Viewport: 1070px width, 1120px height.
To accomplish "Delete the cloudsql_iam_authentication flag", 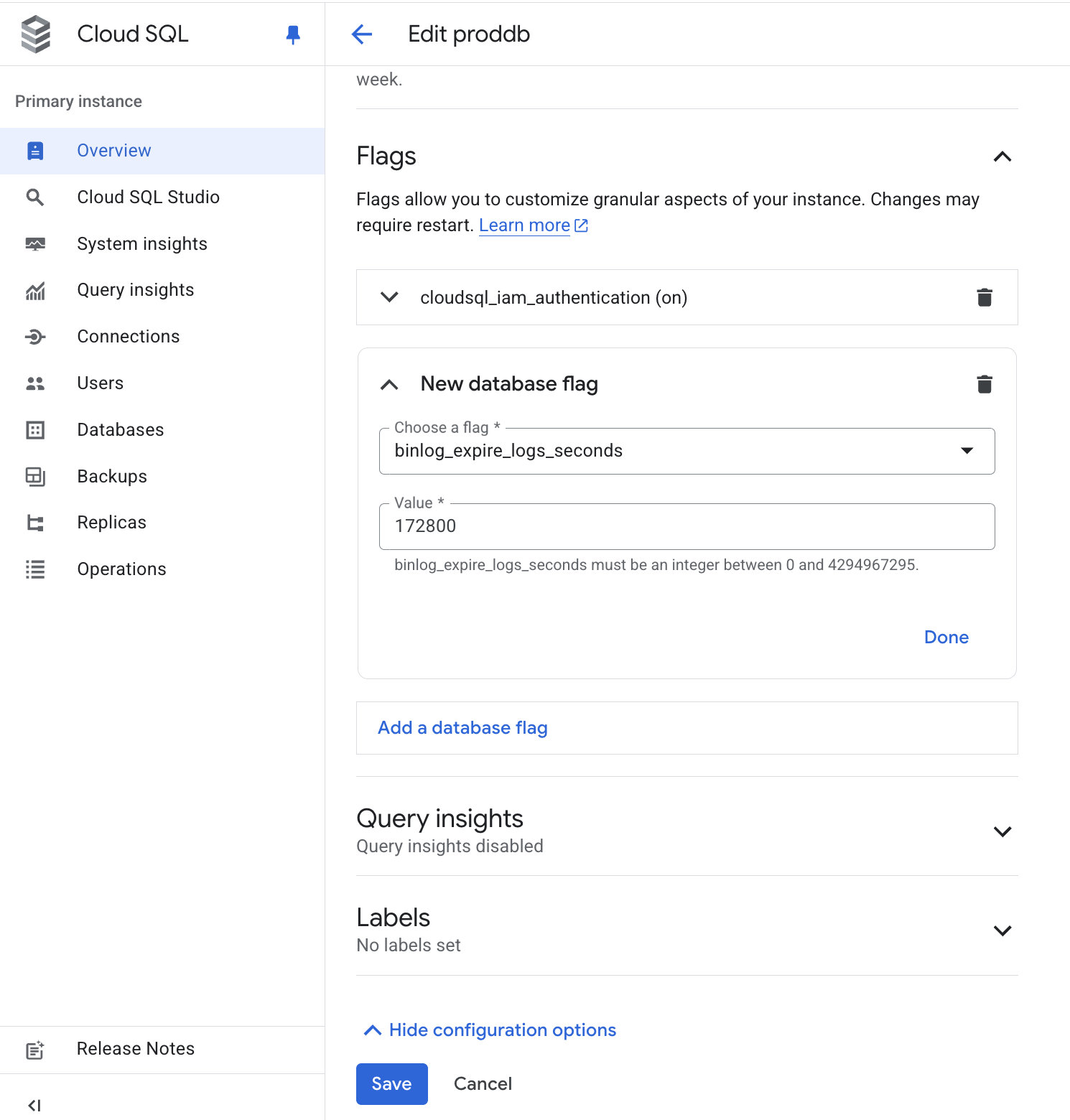I will pyautogui.click(x=985, y=297).
